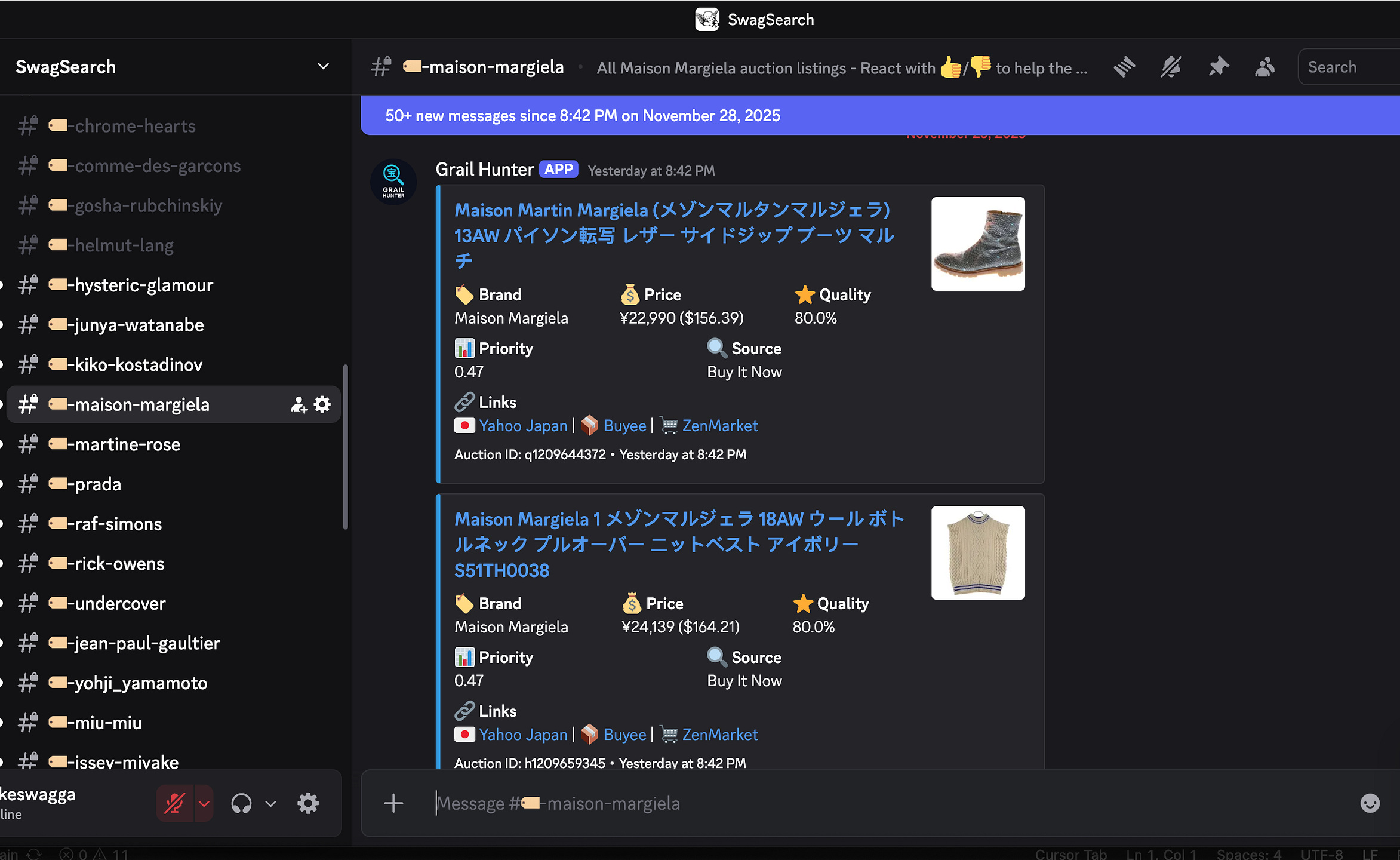1400x860 pixels.
Task: Open the python boots listing thumbnail
Action: pyautogui.click(x=978, y=244)
